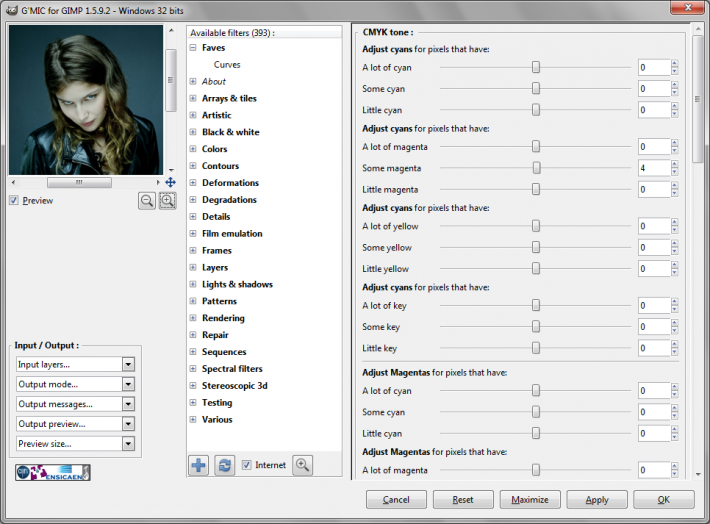Screen dimensions: 710x524
Task: Click the Some magenta value field showing 4
Action: 654,168
